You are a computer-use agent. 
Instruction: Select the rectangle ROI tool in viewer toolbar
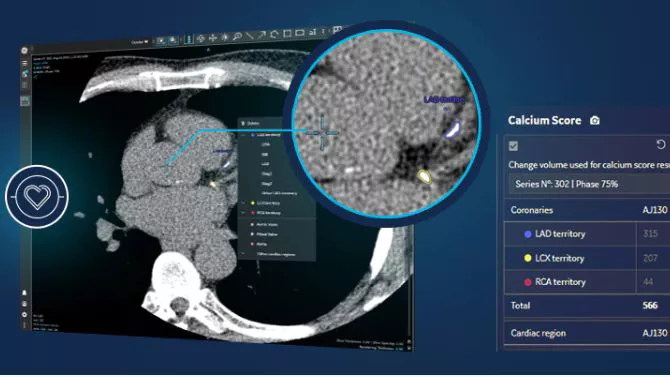coord(287,33)
